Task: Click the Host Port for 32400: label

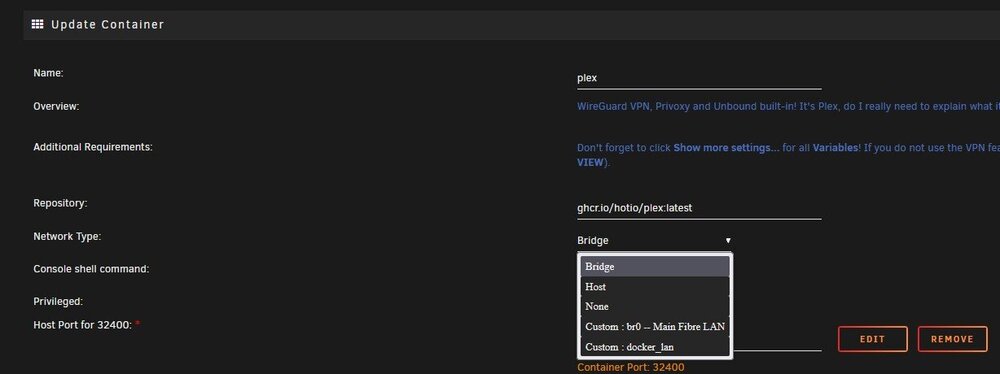Action: pyautogui.click(x=82, y=325)
